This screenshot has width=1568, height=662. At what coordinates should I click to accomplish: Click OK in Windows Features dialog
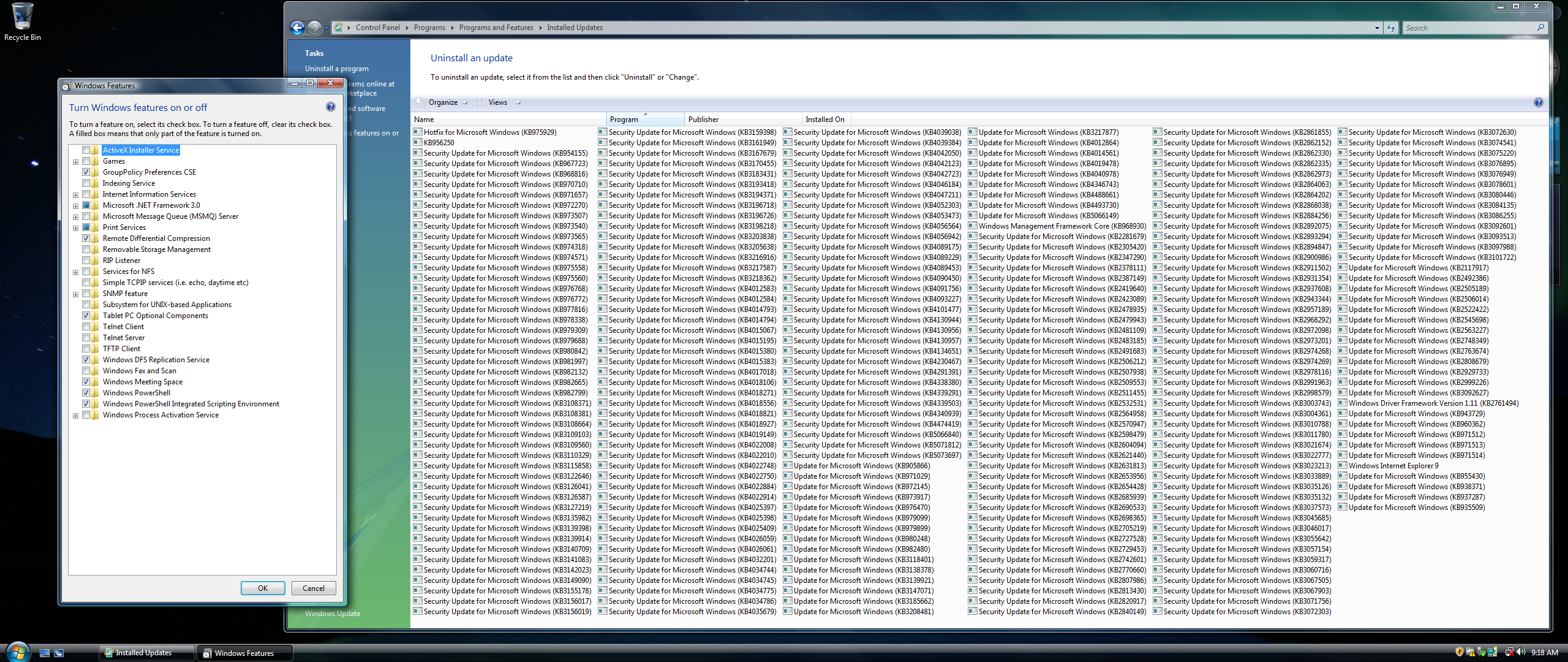point(263,588)
